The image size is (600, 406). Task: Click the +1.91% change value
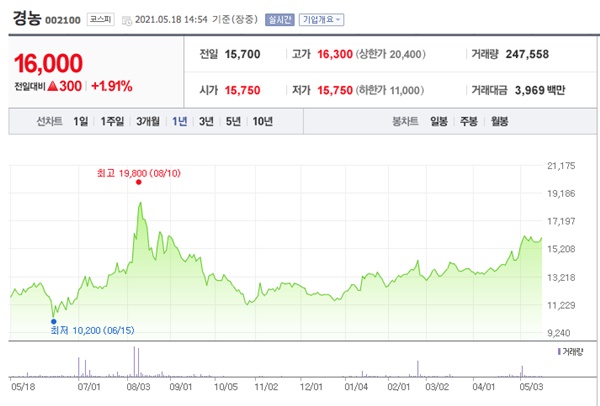pyautogui.click(x=112, y=86)
